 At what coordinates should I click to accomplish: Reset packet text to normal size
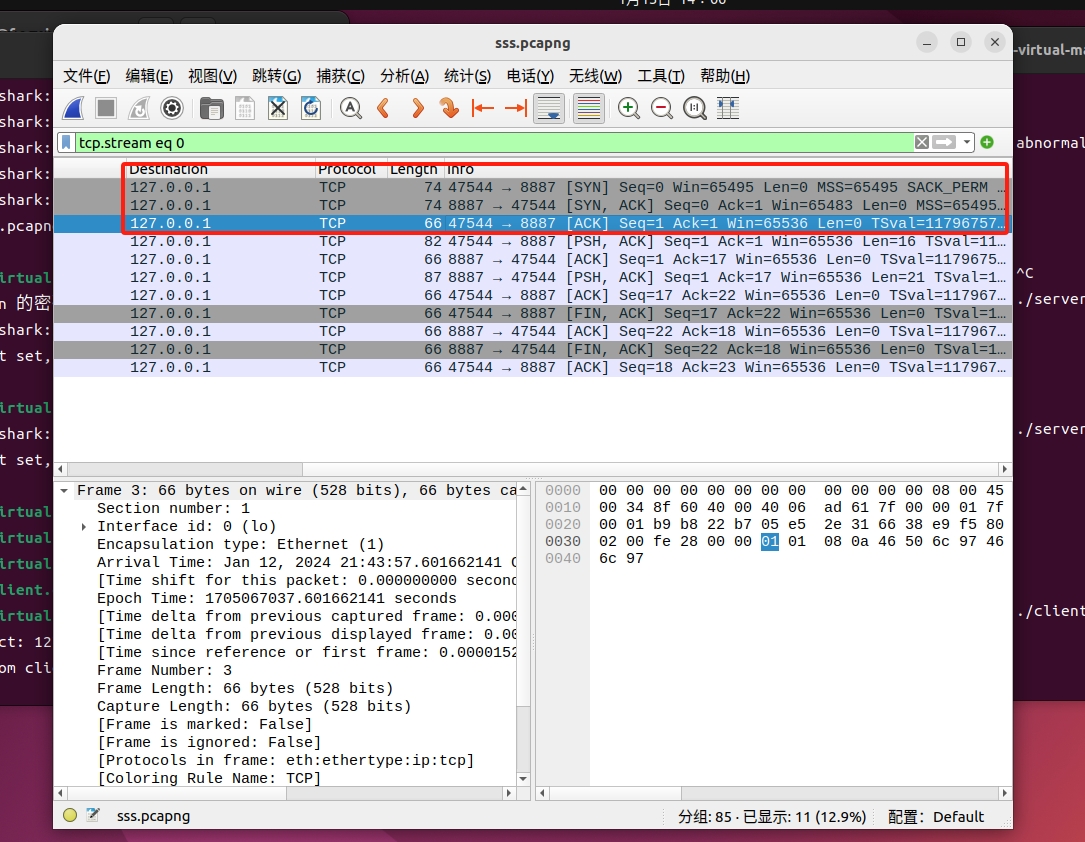pos(695,108)
